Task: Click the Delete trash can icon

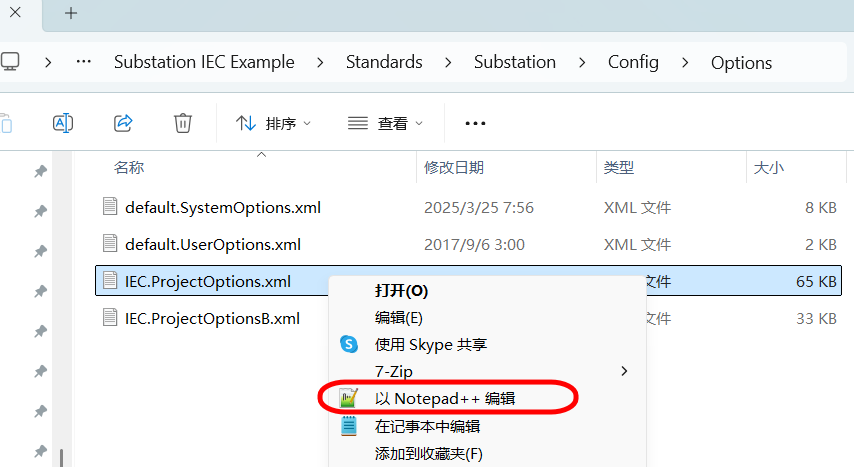Action: coord(183,123)
